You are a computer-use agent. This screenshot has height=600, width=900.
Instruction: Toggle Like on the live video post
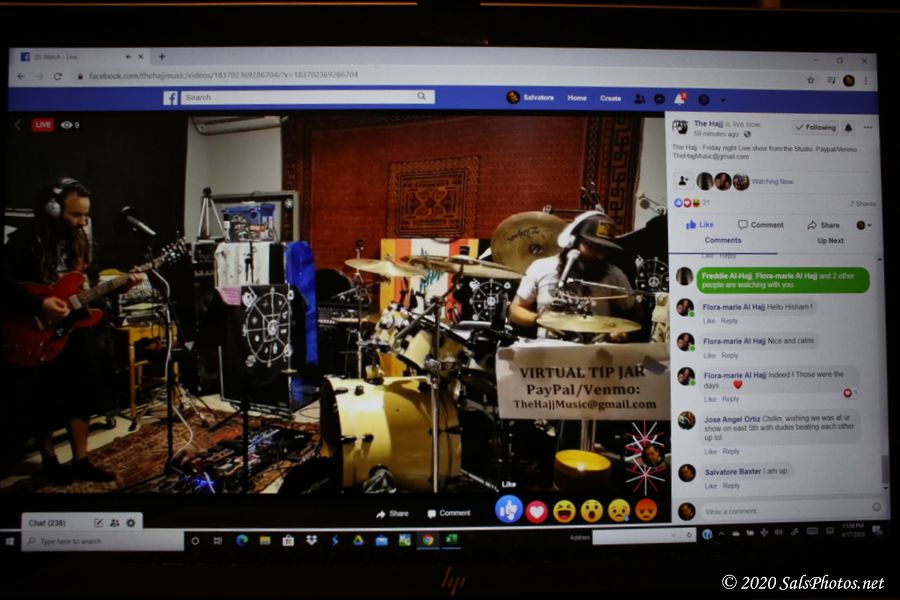click(x=700, y=225)
